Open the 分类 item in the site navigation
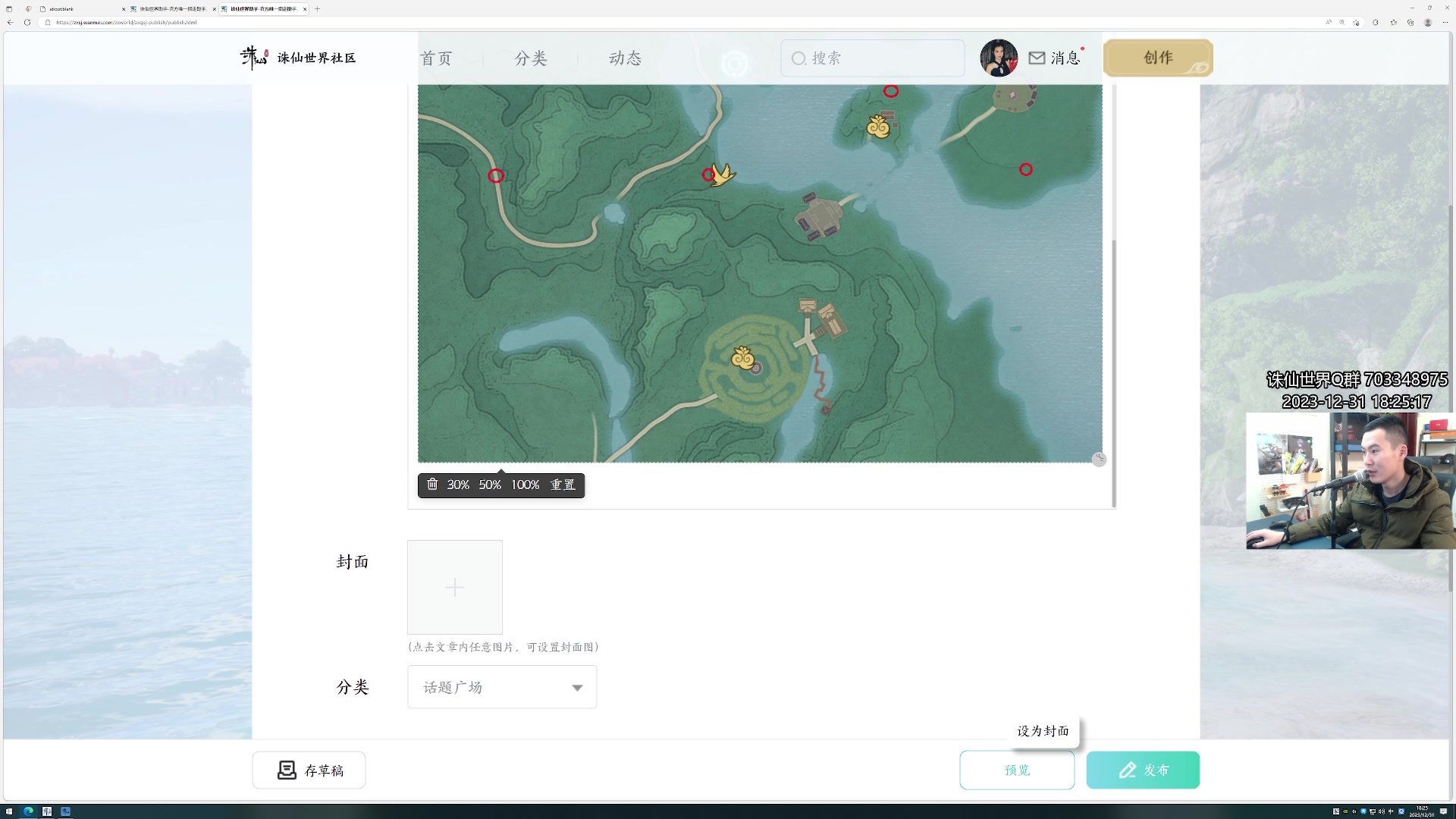1456x819 pixels. (x=530, y=58)
